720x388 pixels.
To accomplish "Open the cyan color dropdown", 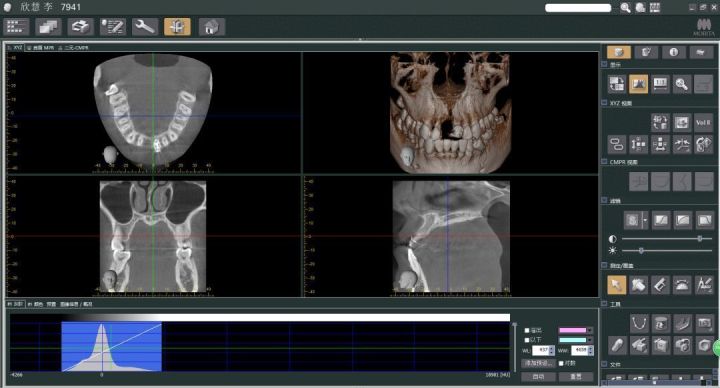I will pos(590,340).
